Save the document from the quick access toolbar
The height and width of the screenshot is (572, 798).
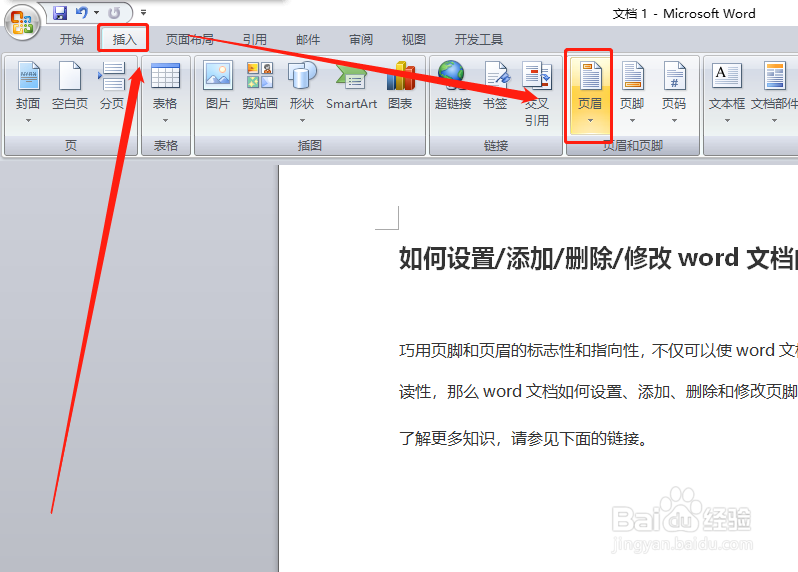60,13
